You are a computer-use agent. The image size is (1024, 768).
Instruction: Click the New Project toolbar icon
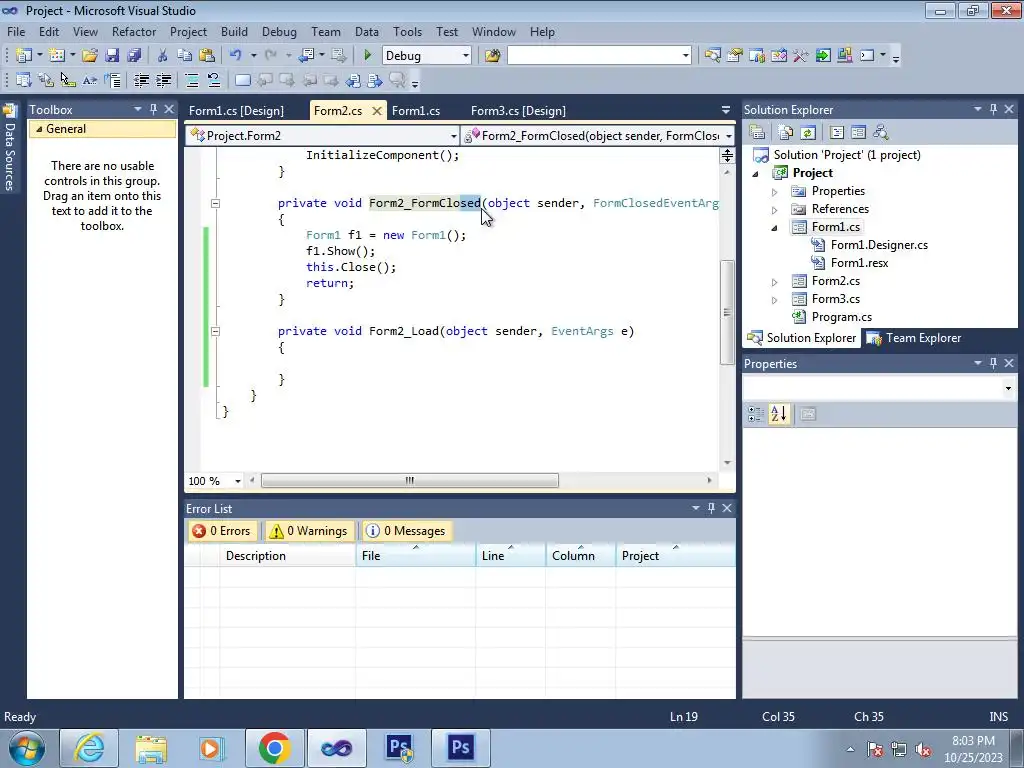pyautogui.click(x=24, y=56)
